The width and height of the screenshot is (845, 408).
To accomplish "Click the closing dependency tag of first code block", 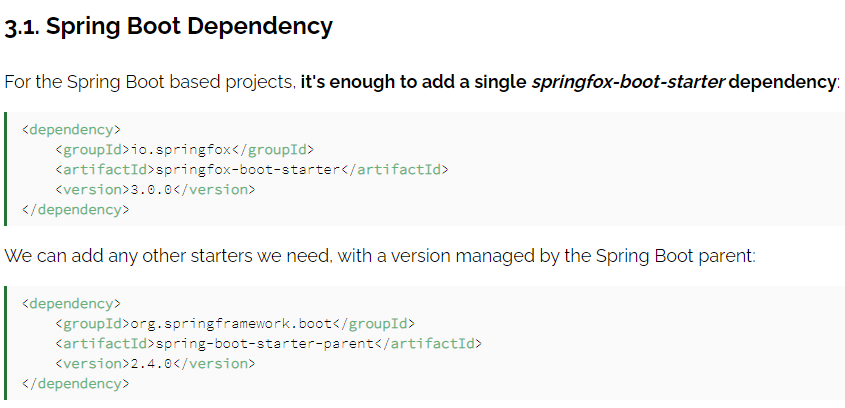I will pyautogui.click(x=75, y=209).
